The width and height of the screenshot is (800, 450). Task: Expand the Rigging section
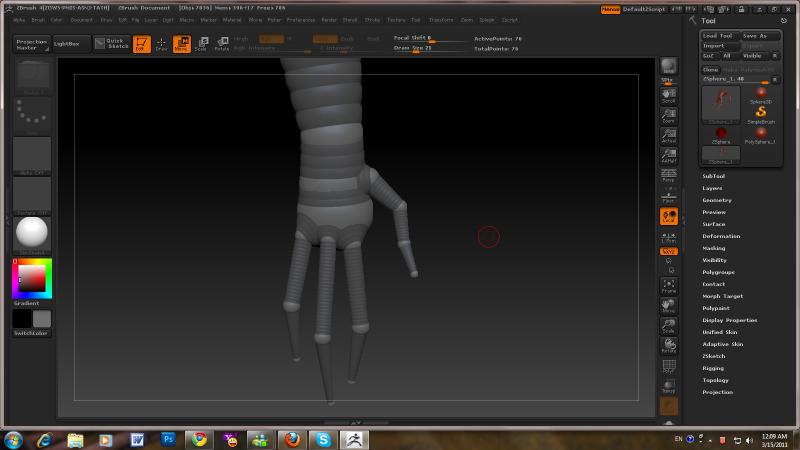pos(713,368)
